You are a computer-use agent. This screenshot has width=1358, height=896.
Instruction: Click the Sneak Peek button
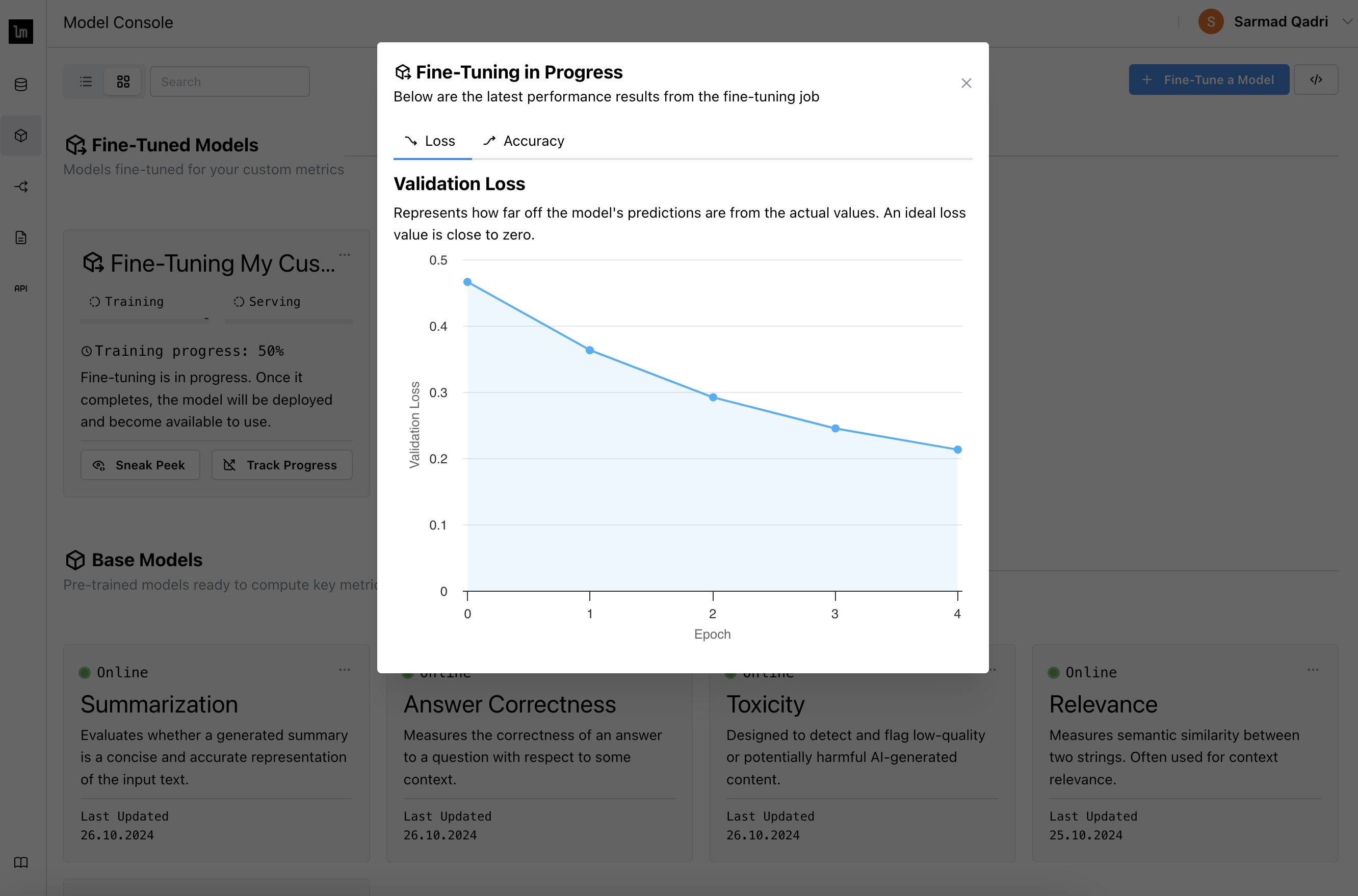[x=140, y=465]
